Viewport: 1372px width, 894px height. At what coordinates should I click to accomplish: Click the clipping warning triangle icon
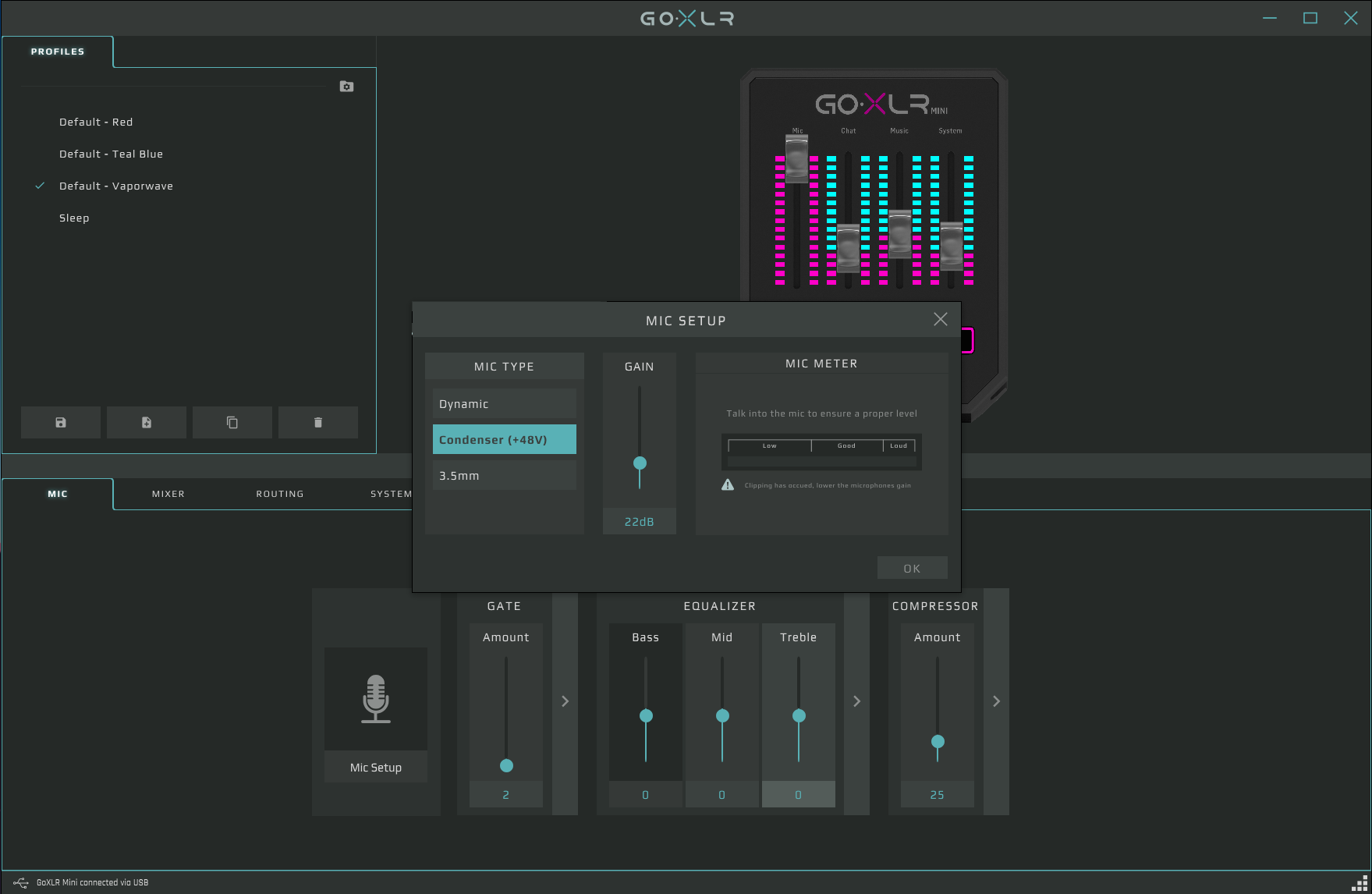[x=728, y=485]
